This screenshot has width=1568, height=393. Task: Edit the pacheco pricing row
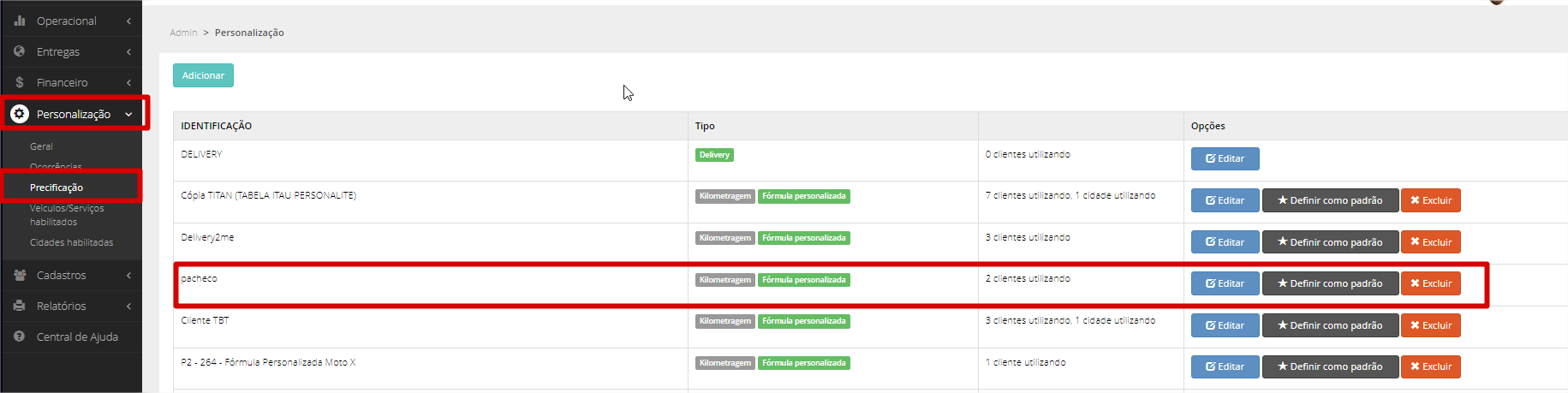point(1225,283)
